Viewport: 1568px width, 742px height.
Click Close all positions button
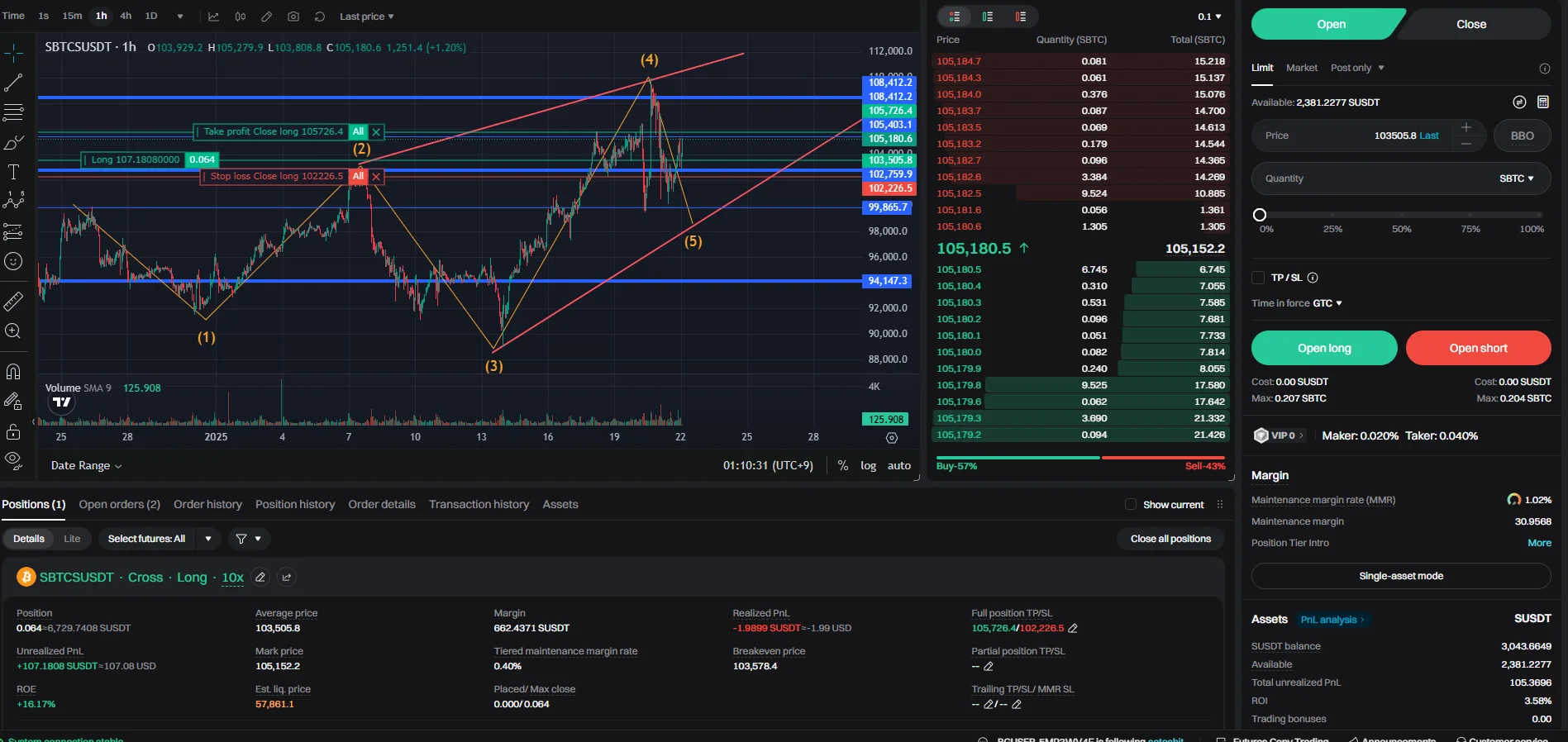(x=1170, y=539)
